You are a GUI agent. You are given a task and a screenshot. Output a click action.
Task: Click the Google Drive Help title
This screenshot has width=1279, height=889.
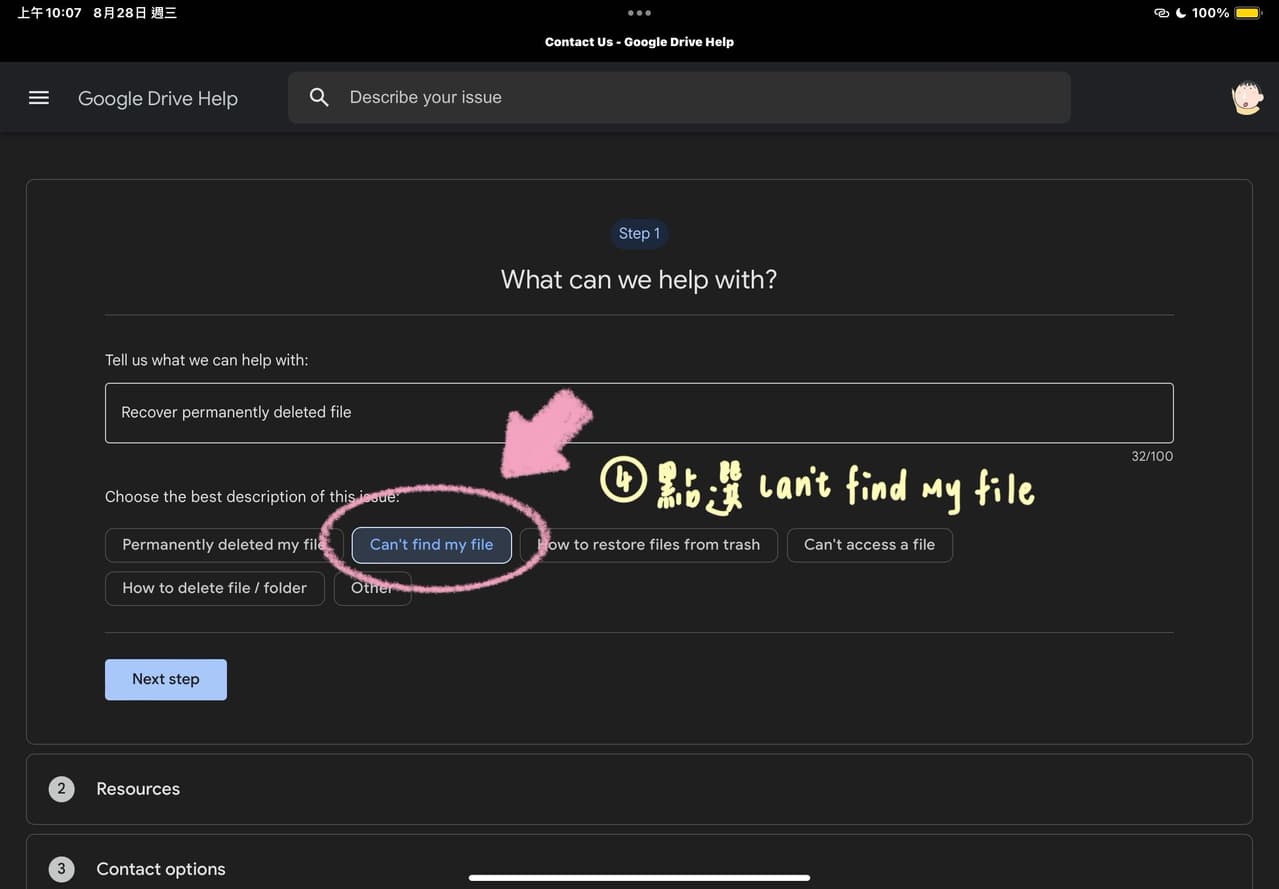[x=158, y=98]
